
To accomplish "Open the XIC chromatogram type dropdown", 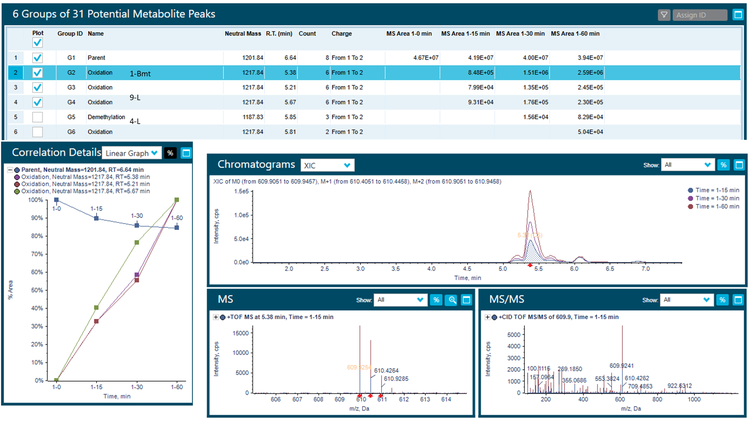I will coord(329,165).
